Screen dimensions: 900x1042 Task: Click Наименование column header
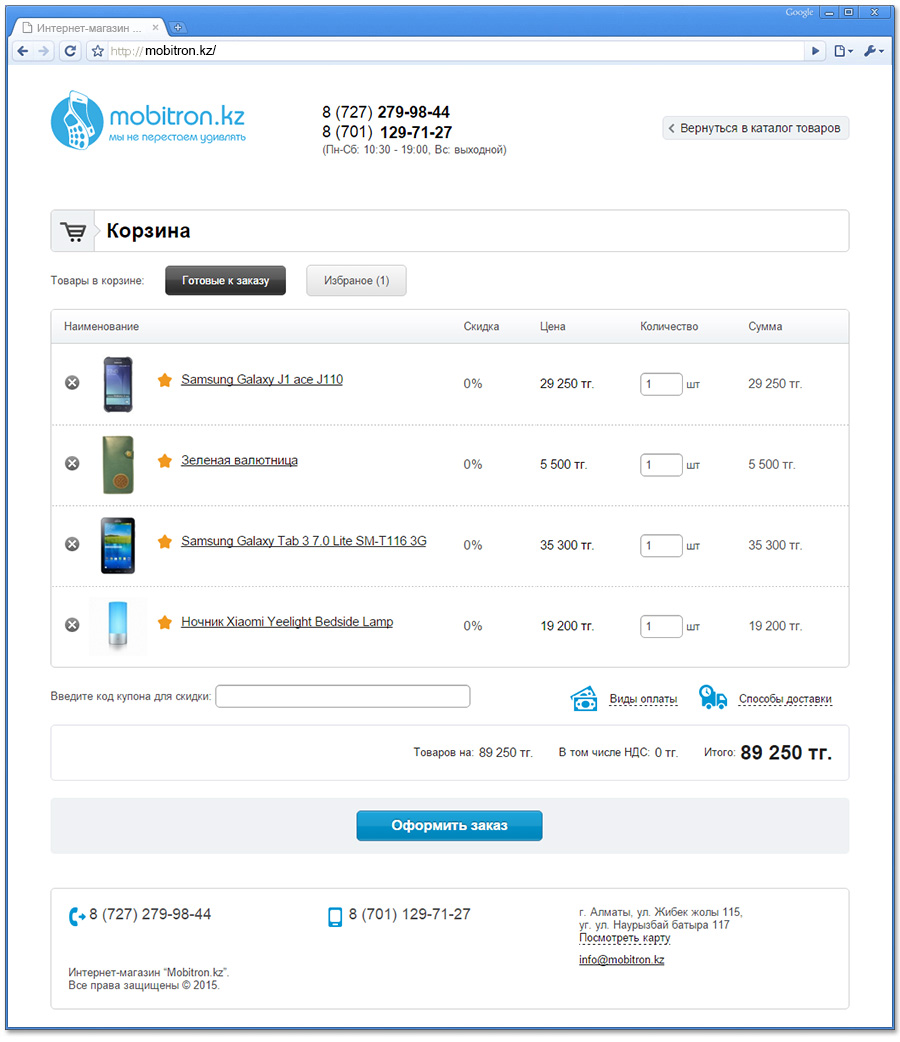[102, 326]
